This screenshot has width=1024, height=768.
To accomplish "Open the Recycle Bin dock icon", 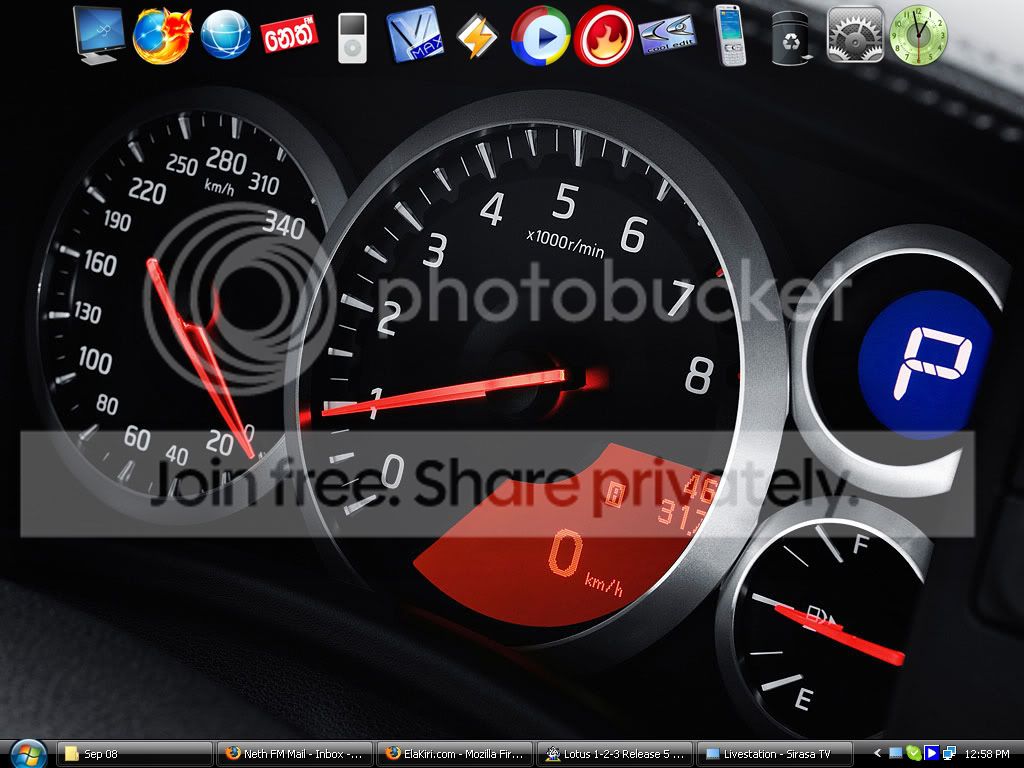I will [x=792, y=38].
